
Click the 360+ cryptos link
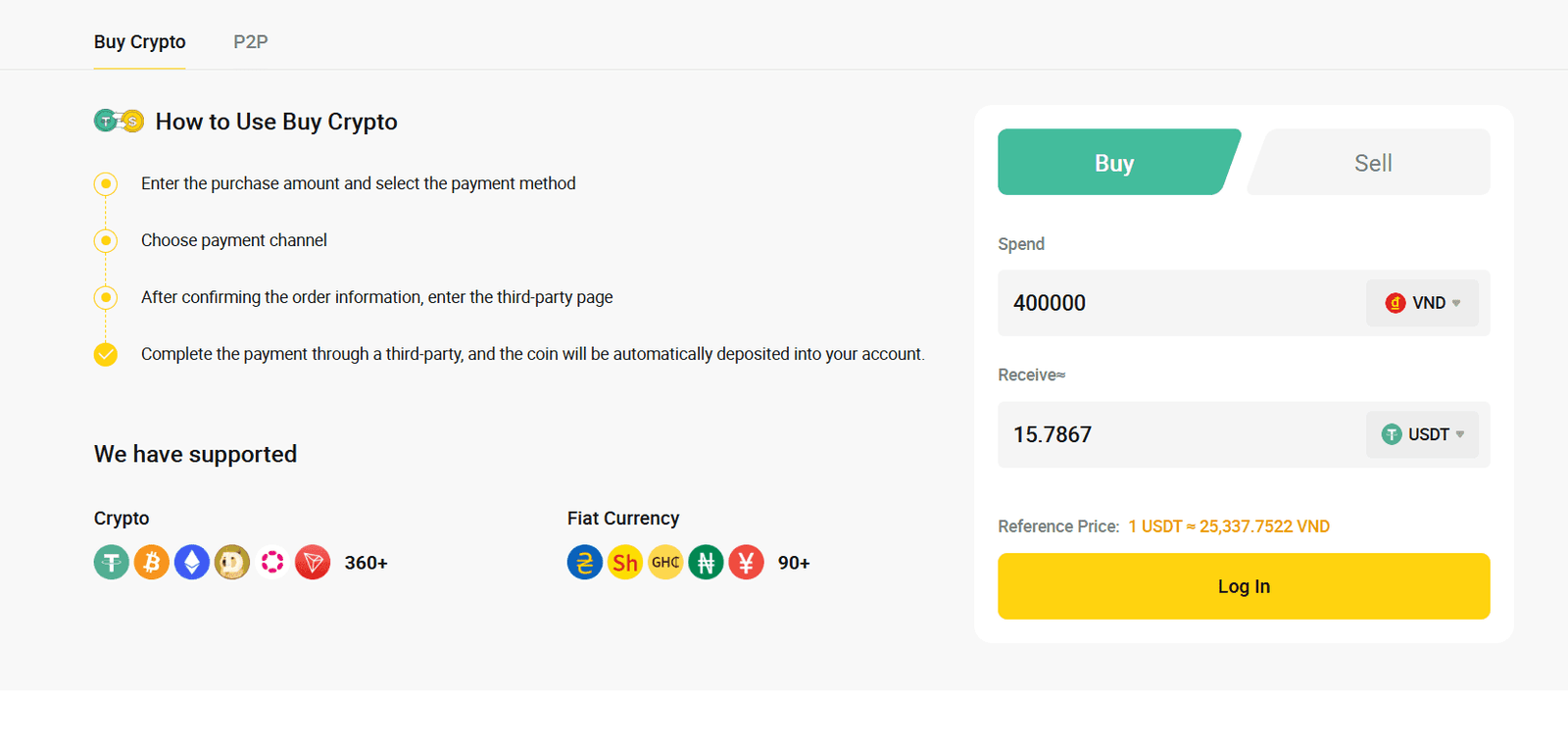tap(365, 562)
